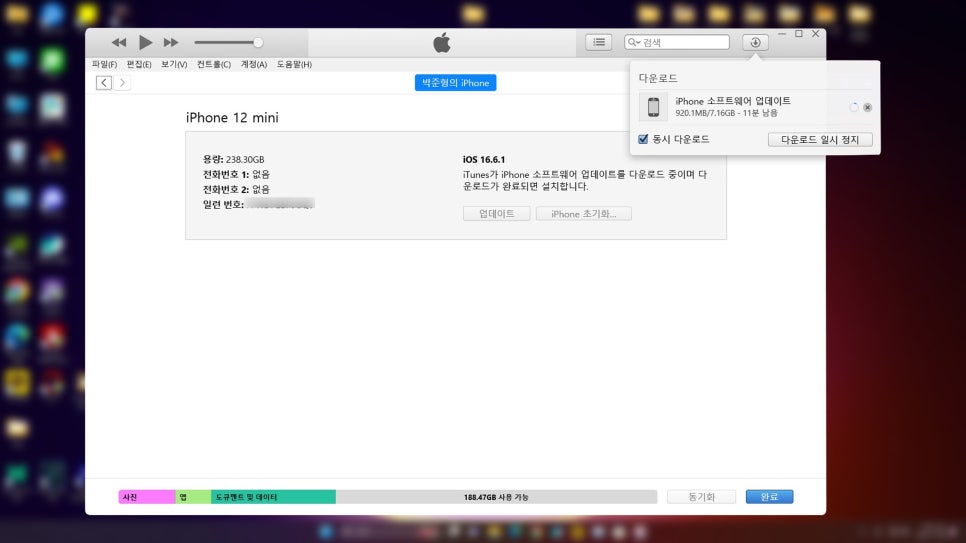The image size is (966, 543).
Task: Open the list view button
Action: click(598, 42)
